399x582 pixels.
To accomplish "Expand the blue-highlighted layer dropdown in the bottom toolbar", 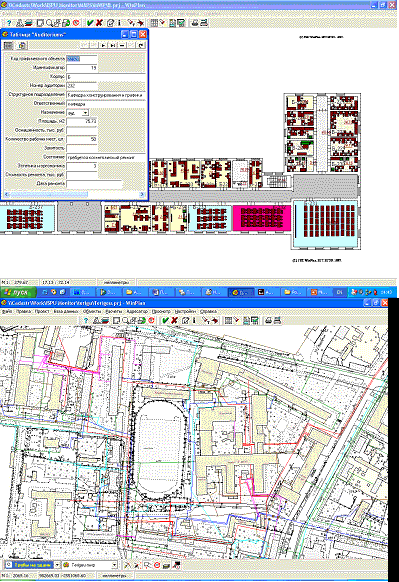I will 58,565.
